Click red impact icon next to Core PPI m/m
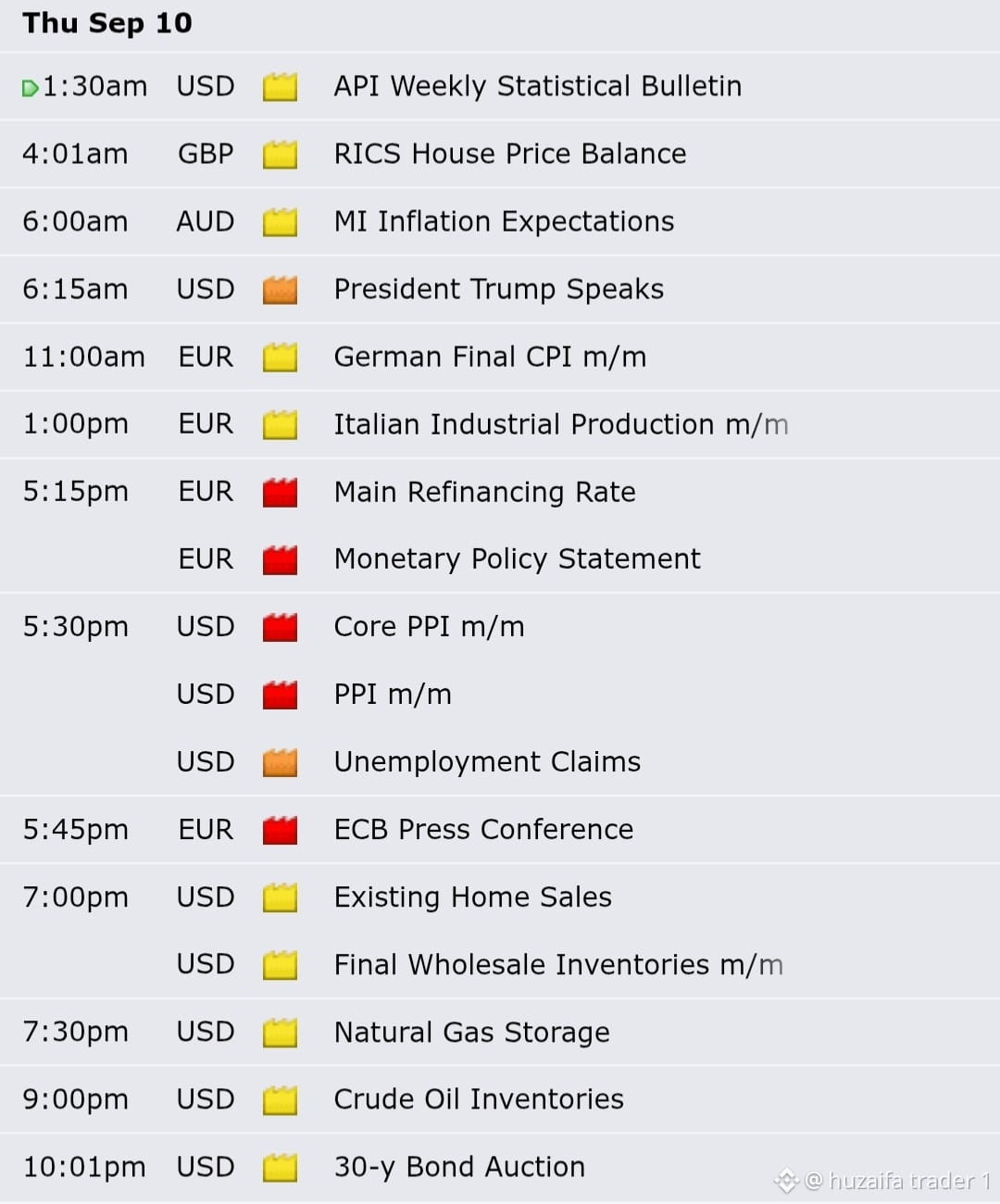 tap(280, 628)
